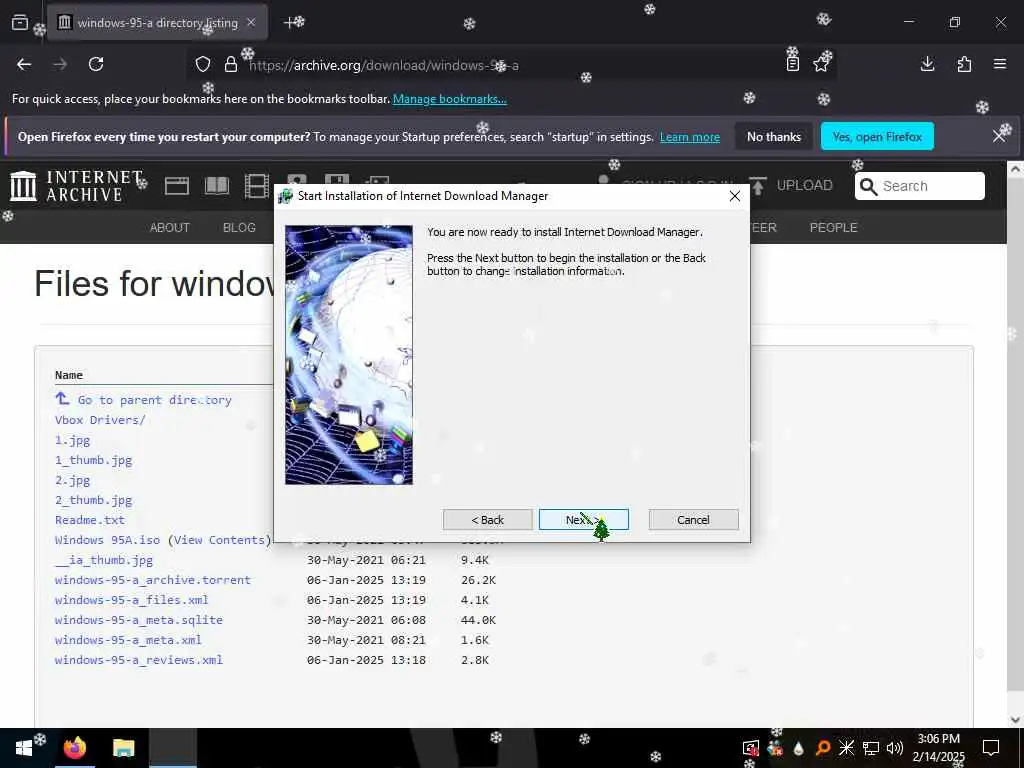Image resolution: width=1024 pixels, height=768 pixels.
Task: Click Firefox icon in taskbar
Action: [74, 748]
